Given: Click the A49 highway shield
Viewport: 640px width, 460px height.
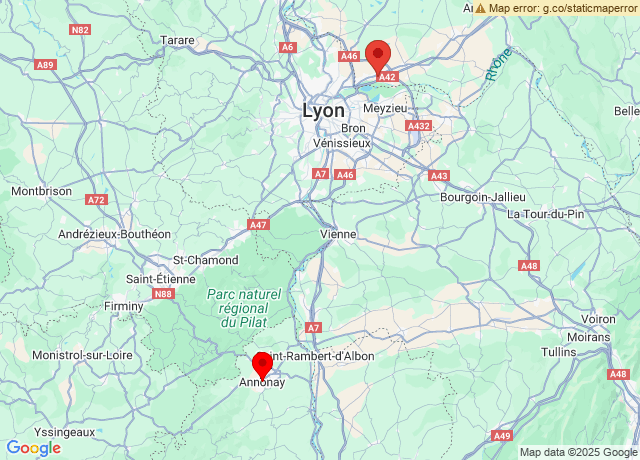Looking at the screenshot, I should (502, 436).
